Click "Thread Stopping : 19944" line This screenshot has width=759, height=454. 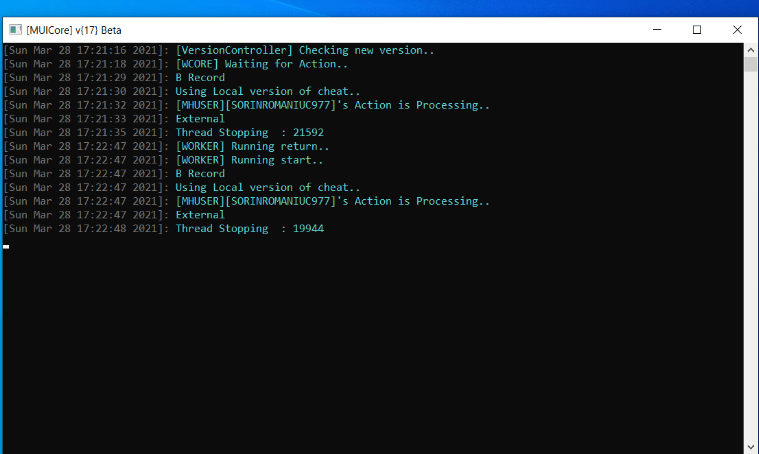point(250,228)
